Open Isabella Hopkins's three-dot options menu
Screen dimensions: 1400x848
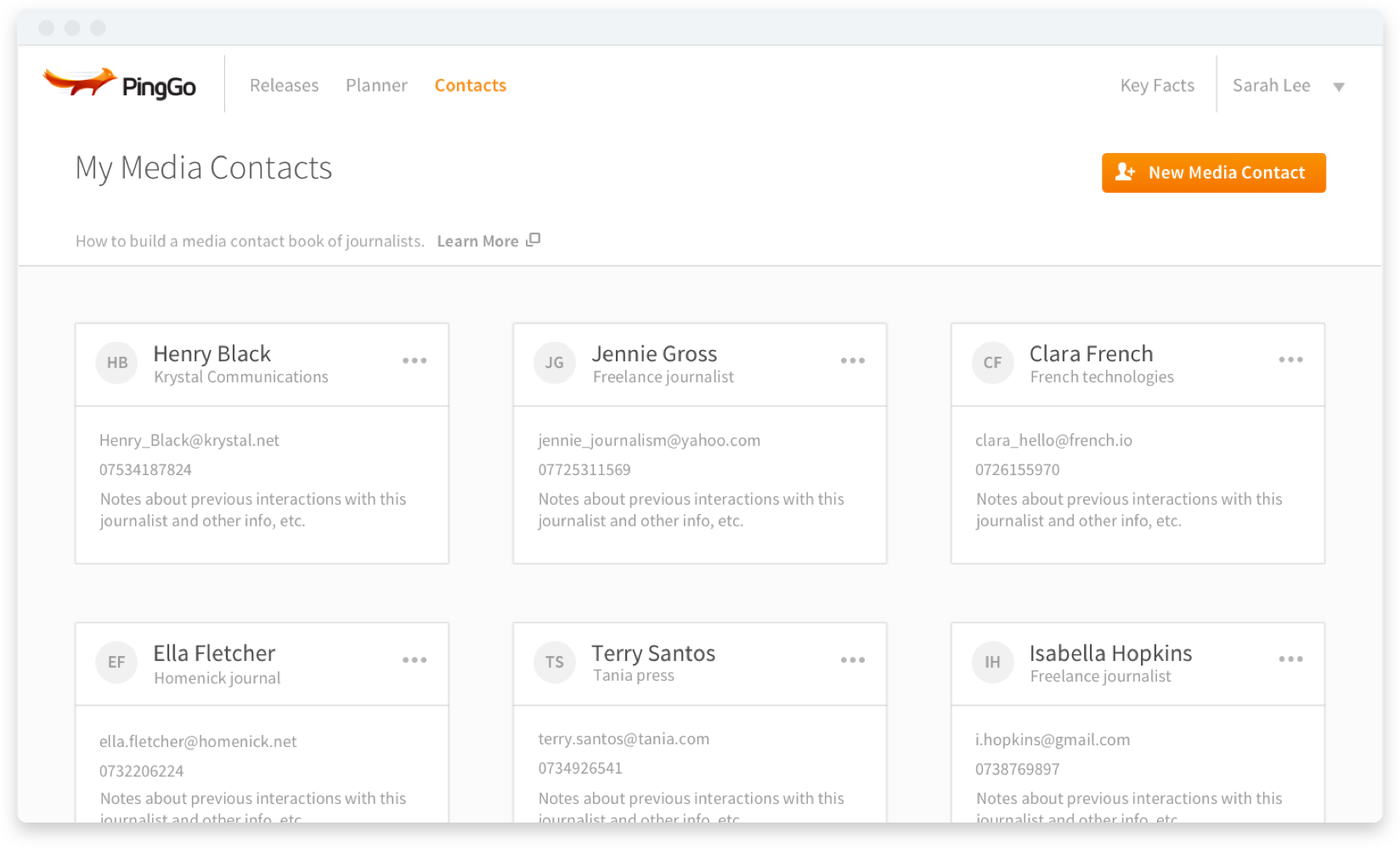pos(1291,659)
